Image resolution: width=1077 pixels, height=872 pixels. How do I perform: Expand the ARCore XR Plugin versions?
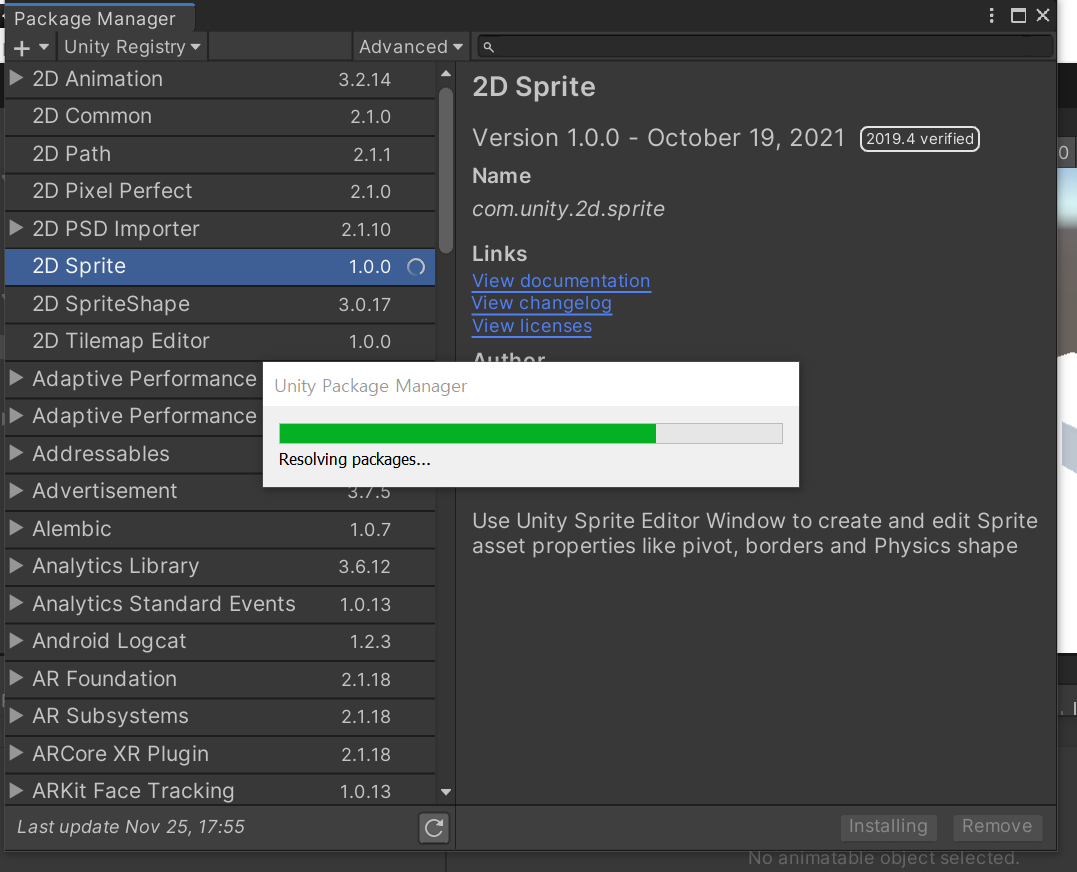(16, 752)
